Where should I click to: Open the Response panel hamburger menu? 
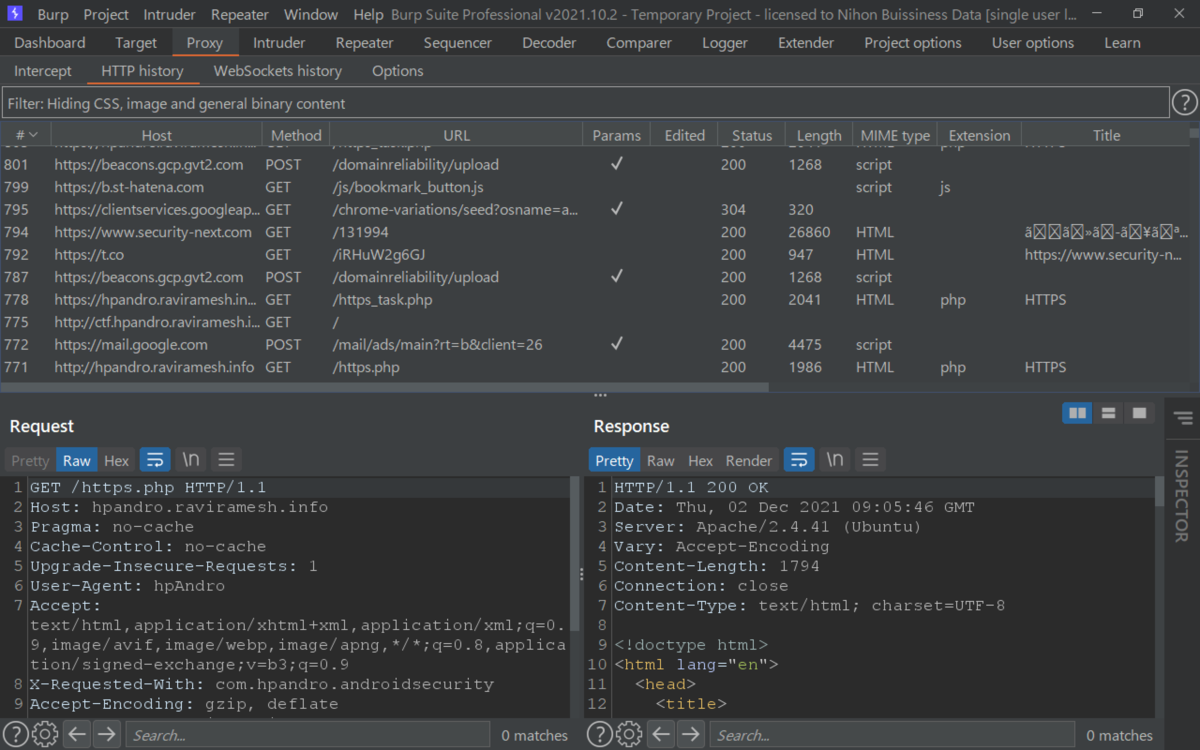coord(870,460)
